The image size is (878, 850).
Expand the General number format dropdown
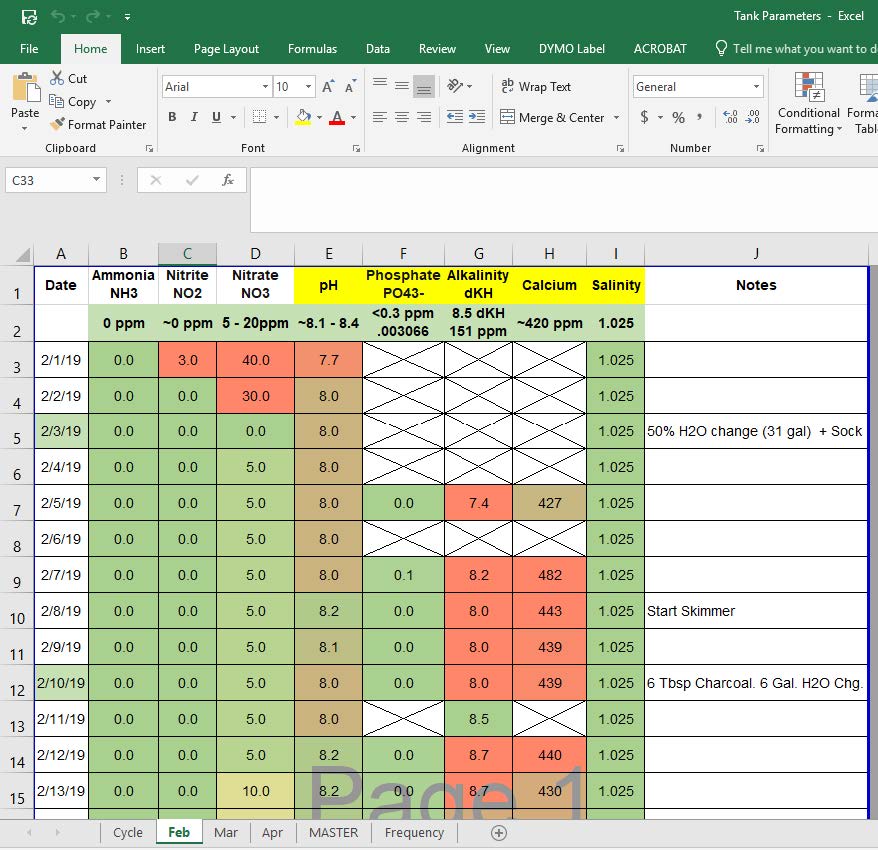click(755, 87)
